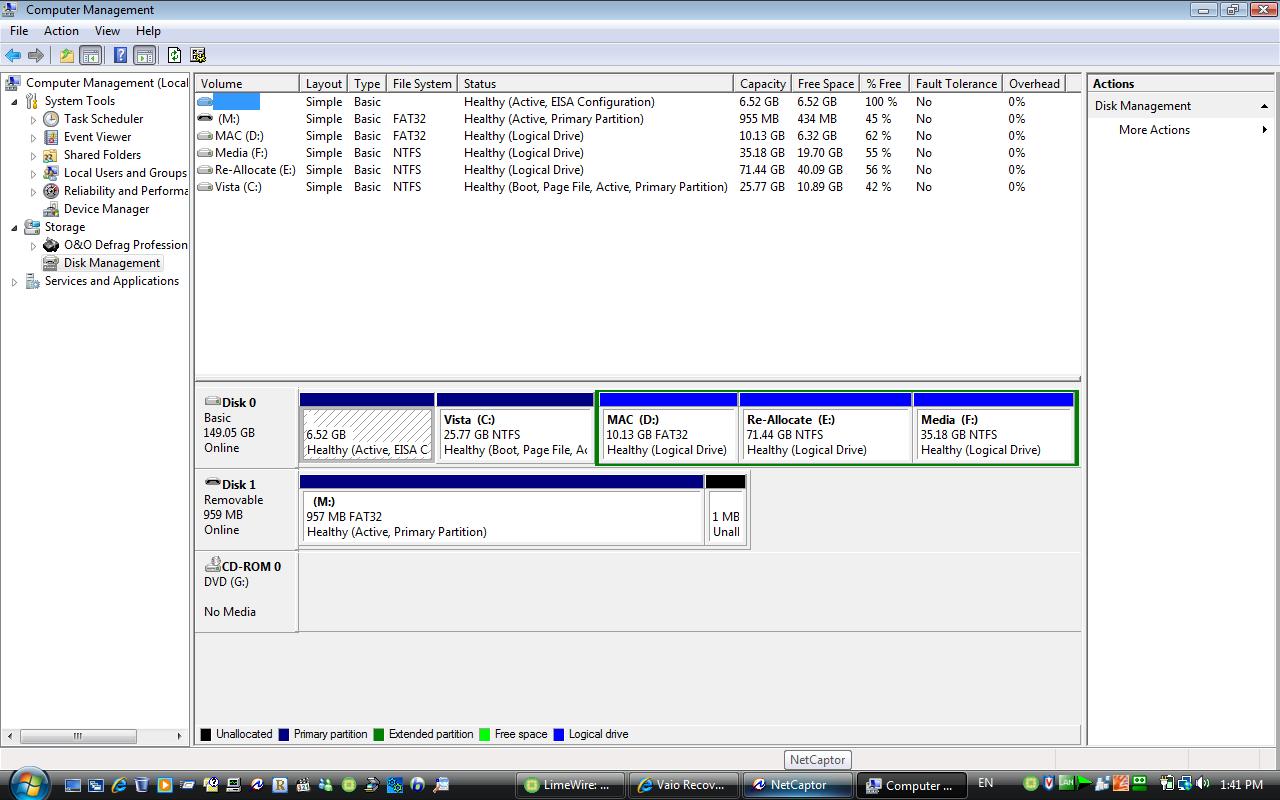Click EN language bar indicator
Screen dimensions: 1280x800
click(985, 783)
